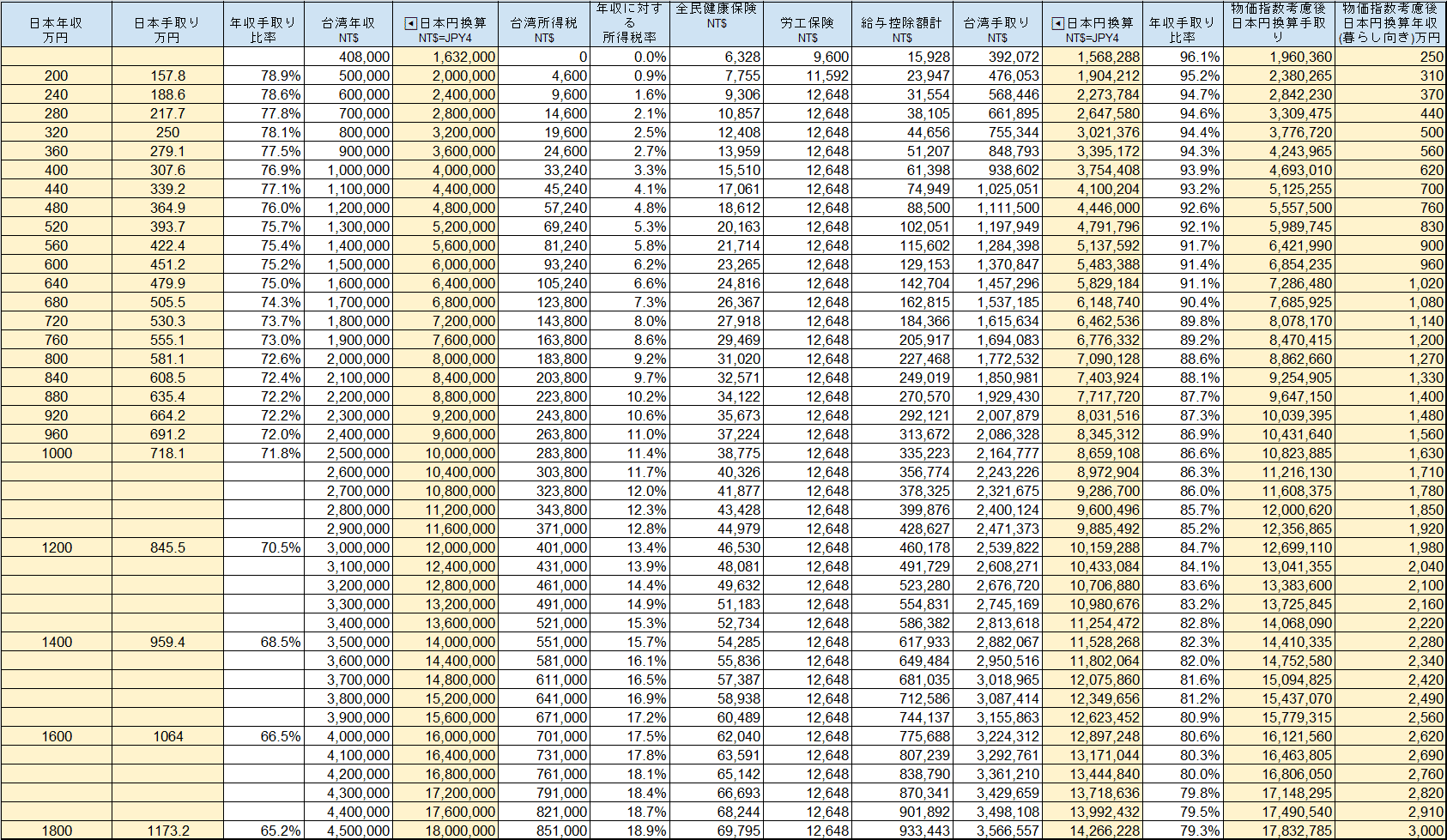
Task: Select the 労工保険 NT$ header cell
Action: 808,24
